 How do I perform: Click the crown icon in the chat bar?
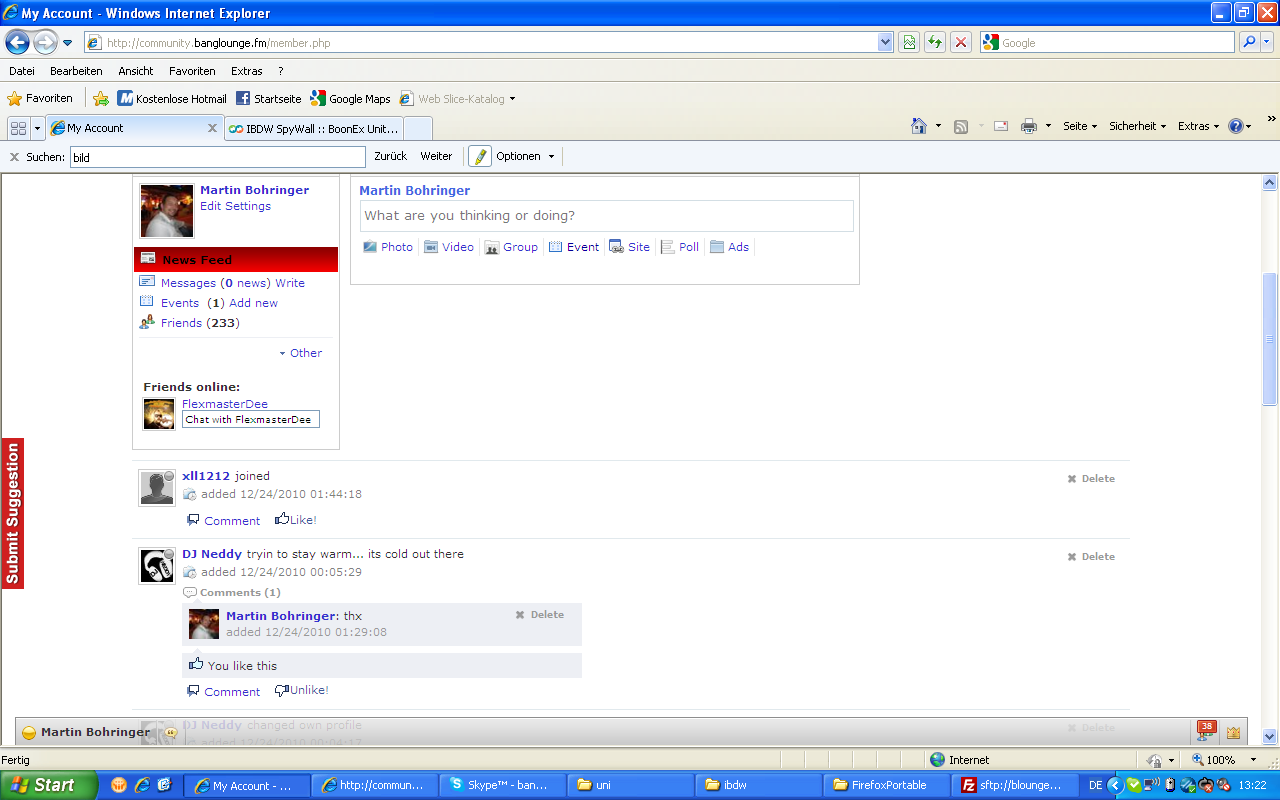(x=1233, y=733)
